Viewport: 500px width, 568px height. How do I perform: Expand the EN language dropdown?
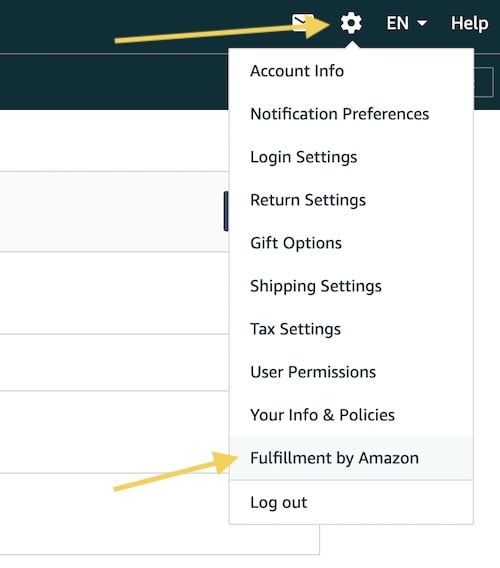point(407,23)
